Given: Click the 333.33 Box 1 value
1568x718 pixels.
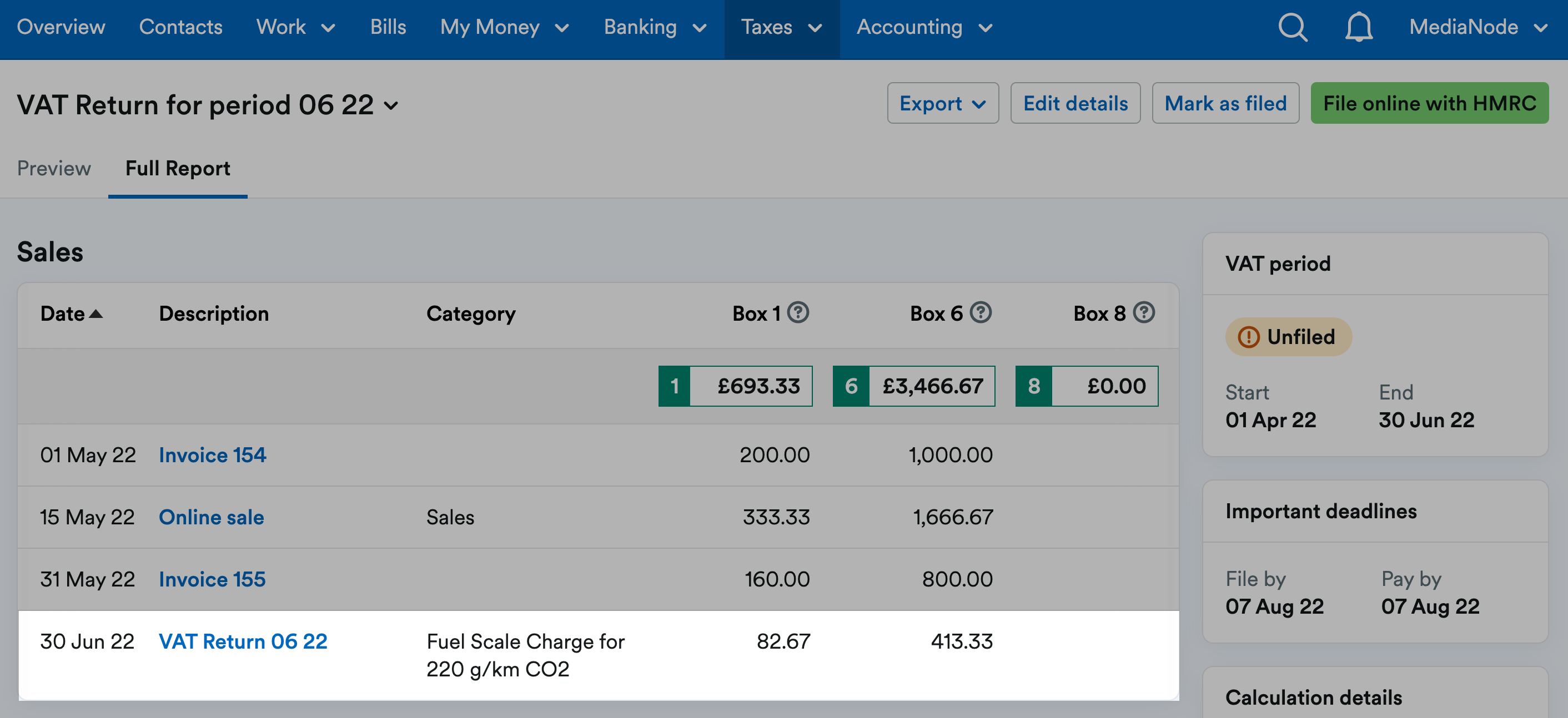Looking at the screenshot, I should 776,517.
